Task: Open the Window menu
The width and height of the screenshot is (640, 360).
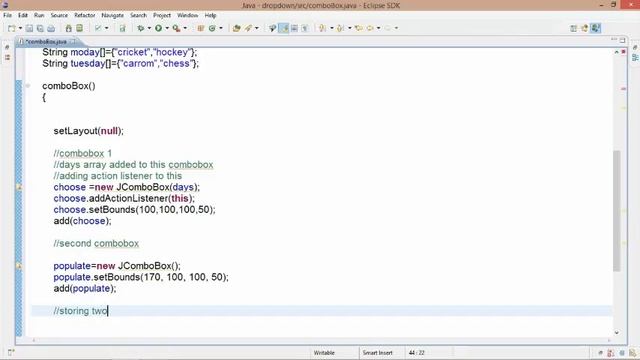Action: (187, 15)
